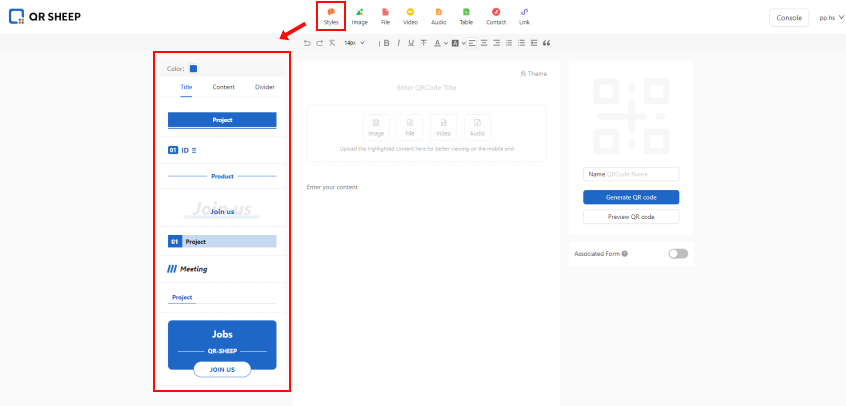Align text center

pyautogui.click(x=484, y=43)
